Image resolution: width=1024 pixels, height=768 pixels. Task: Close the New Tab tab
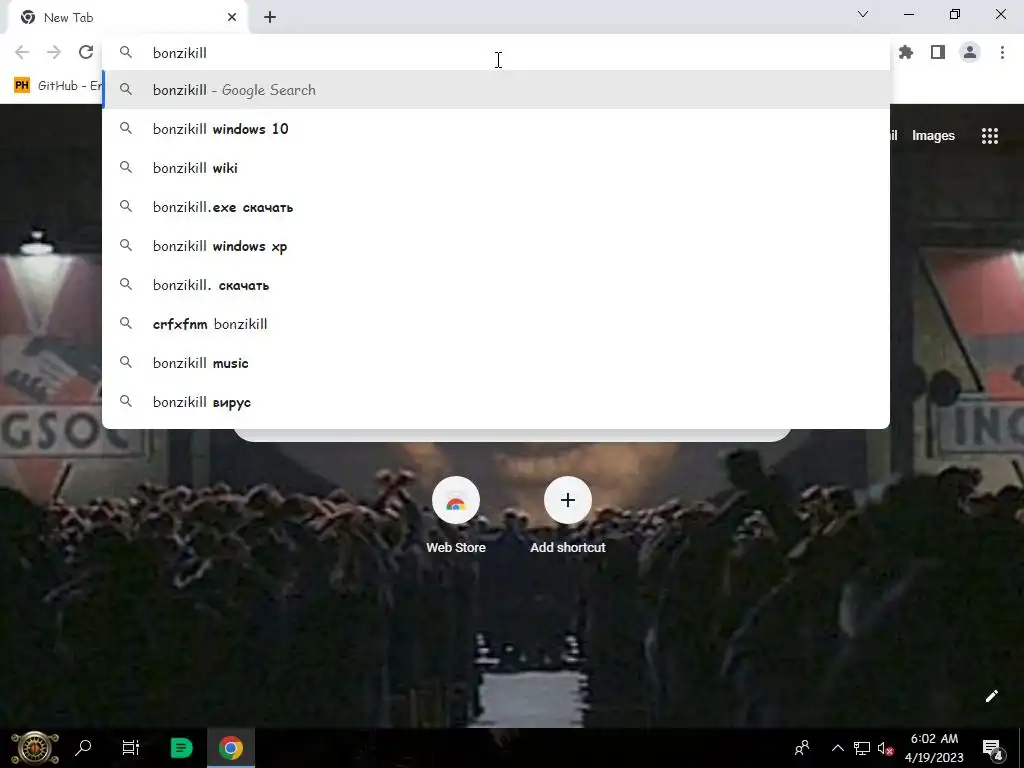(x=232, y=18)
